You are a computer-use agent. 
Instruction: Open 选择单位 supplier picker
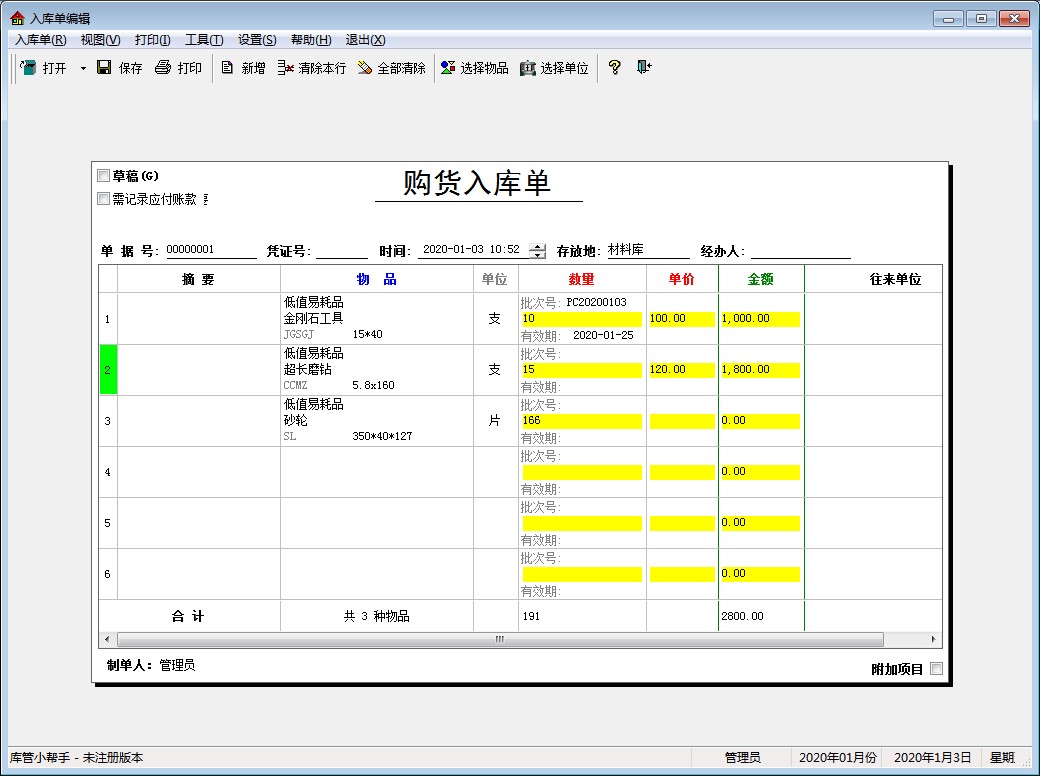point(528,68)
